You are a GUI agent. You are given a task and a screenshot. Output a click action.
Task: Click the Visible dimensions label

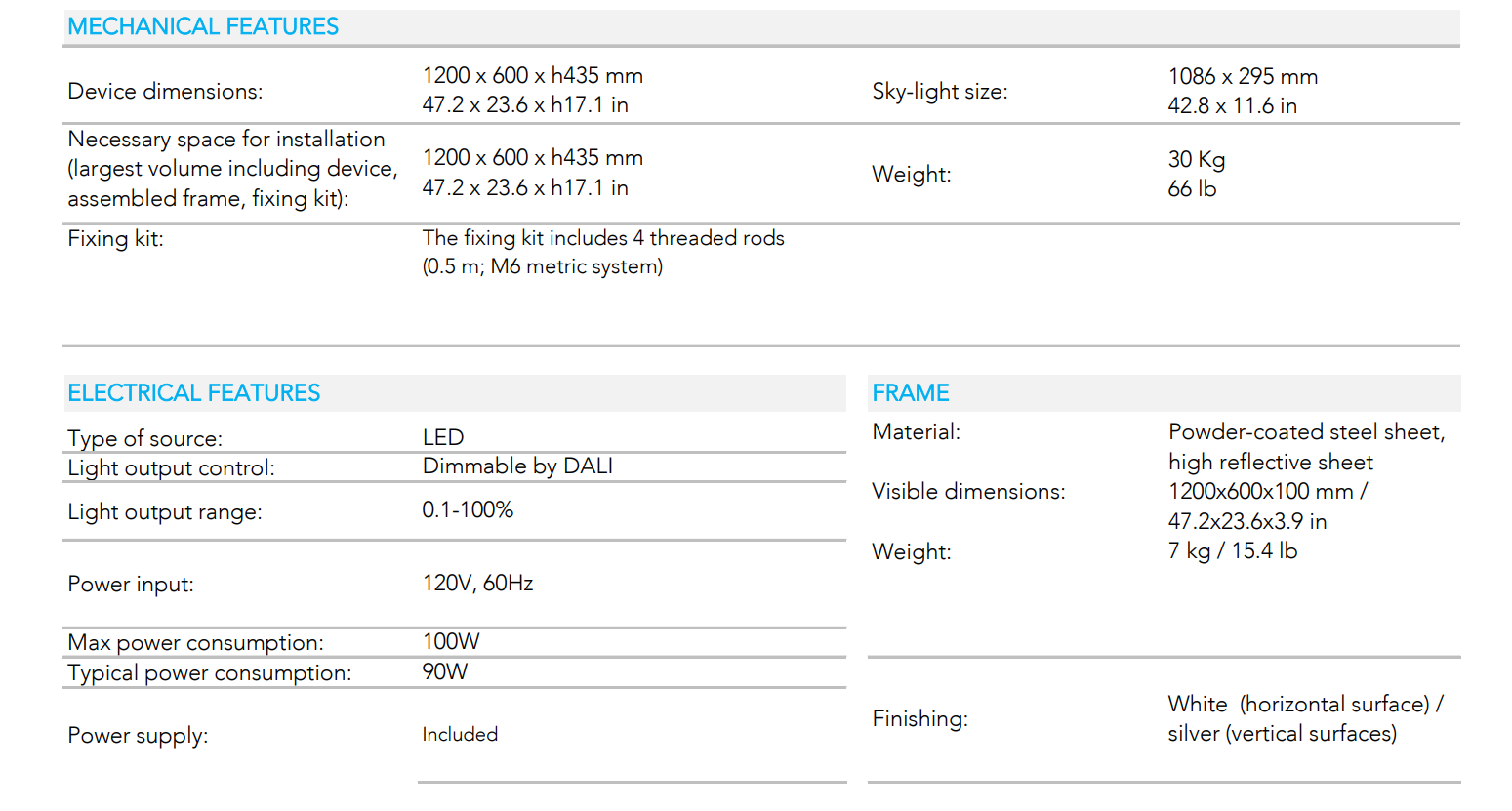point(967,491)
